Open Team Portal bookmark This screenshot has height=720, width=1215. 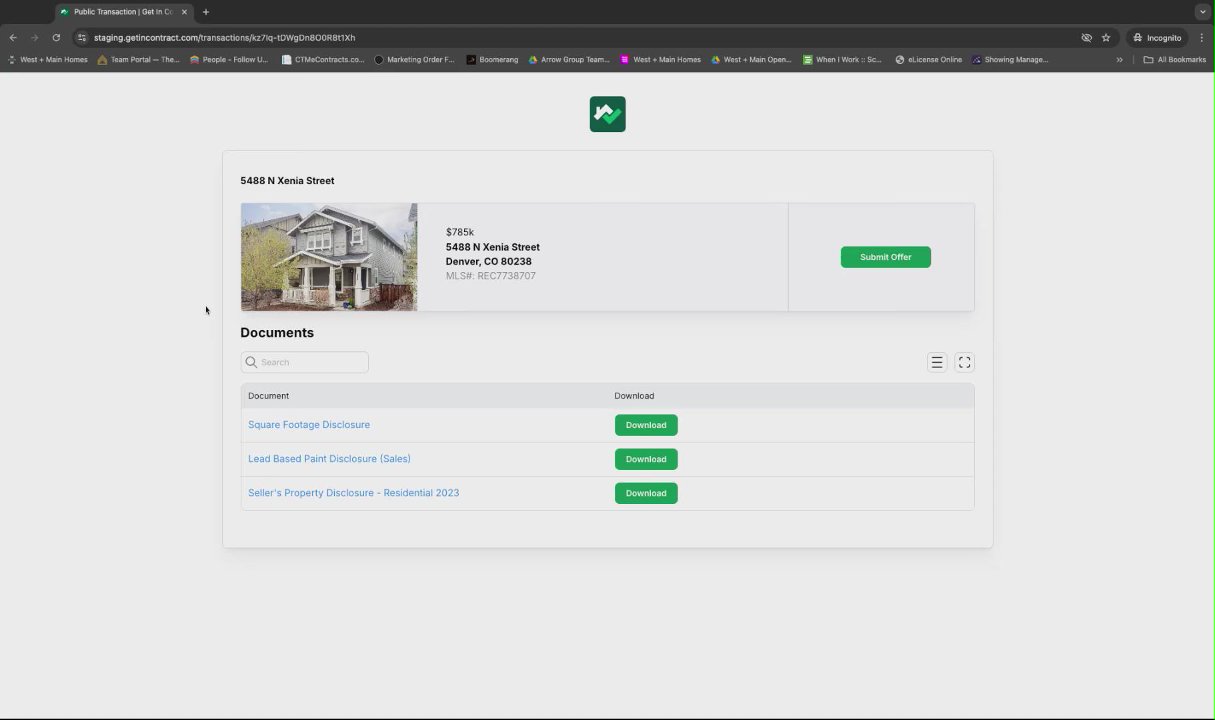[138, 60]
